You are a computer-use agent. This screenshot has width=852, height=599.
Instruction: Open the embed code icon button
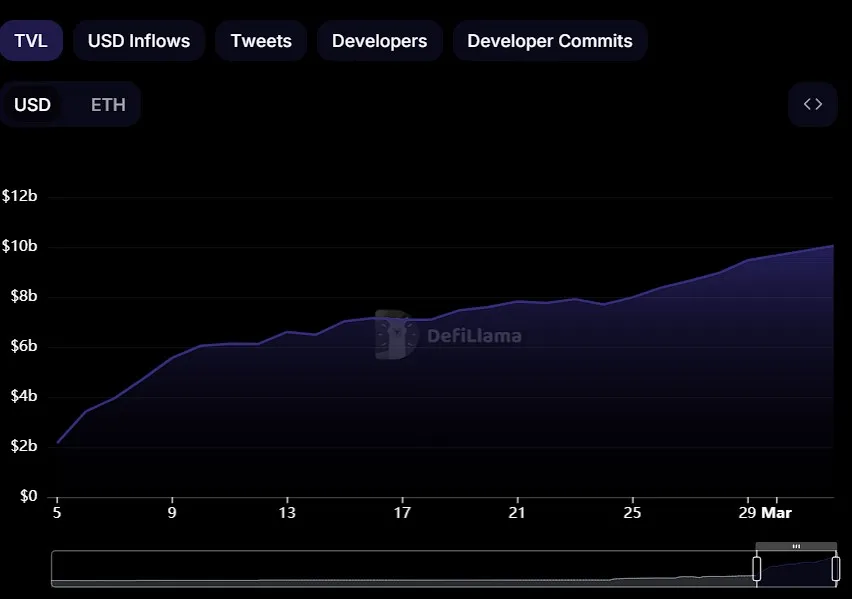click(812, 104)
